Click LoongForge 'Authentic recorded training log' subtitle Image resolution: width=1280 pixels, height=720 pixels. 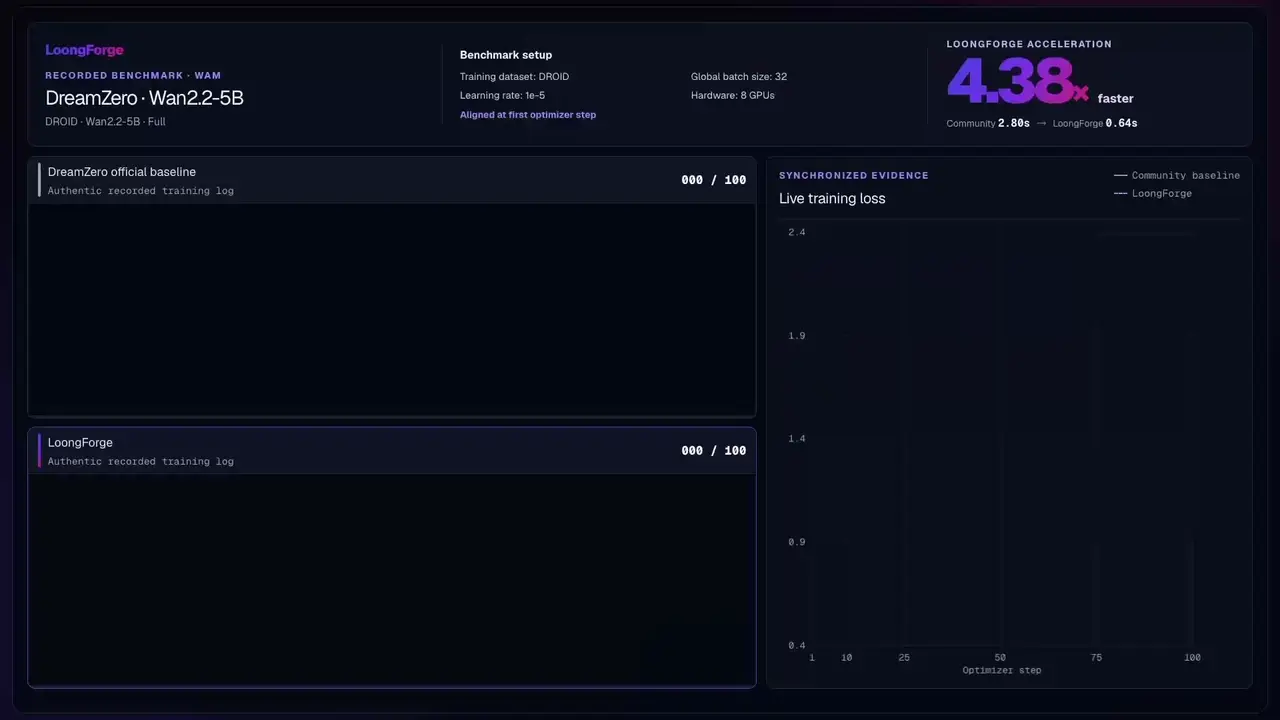pos(141,462)
